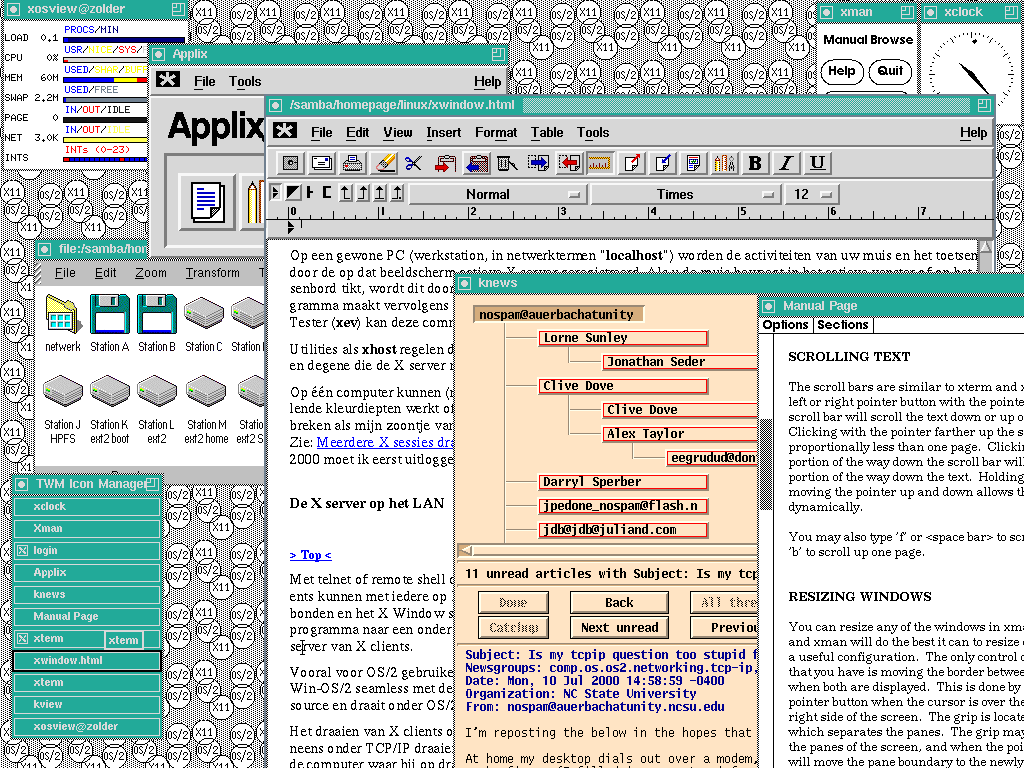Select kview entry in TWM Icon Manager

pyautogui.click(x=87, y=704)
